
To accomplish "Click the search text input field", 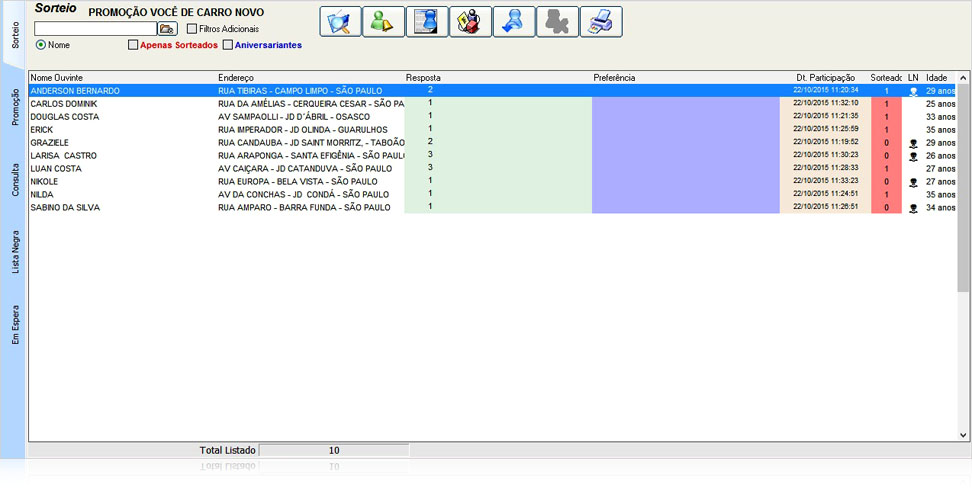I will (95, 29).
